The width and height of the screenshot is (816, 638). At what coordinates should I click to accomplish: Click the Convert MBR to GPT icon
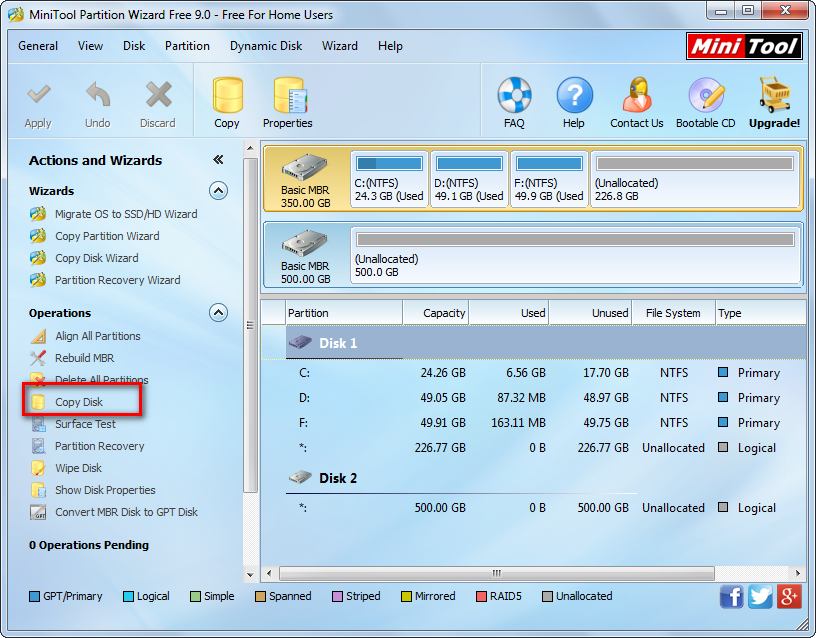tap(38, 513)
